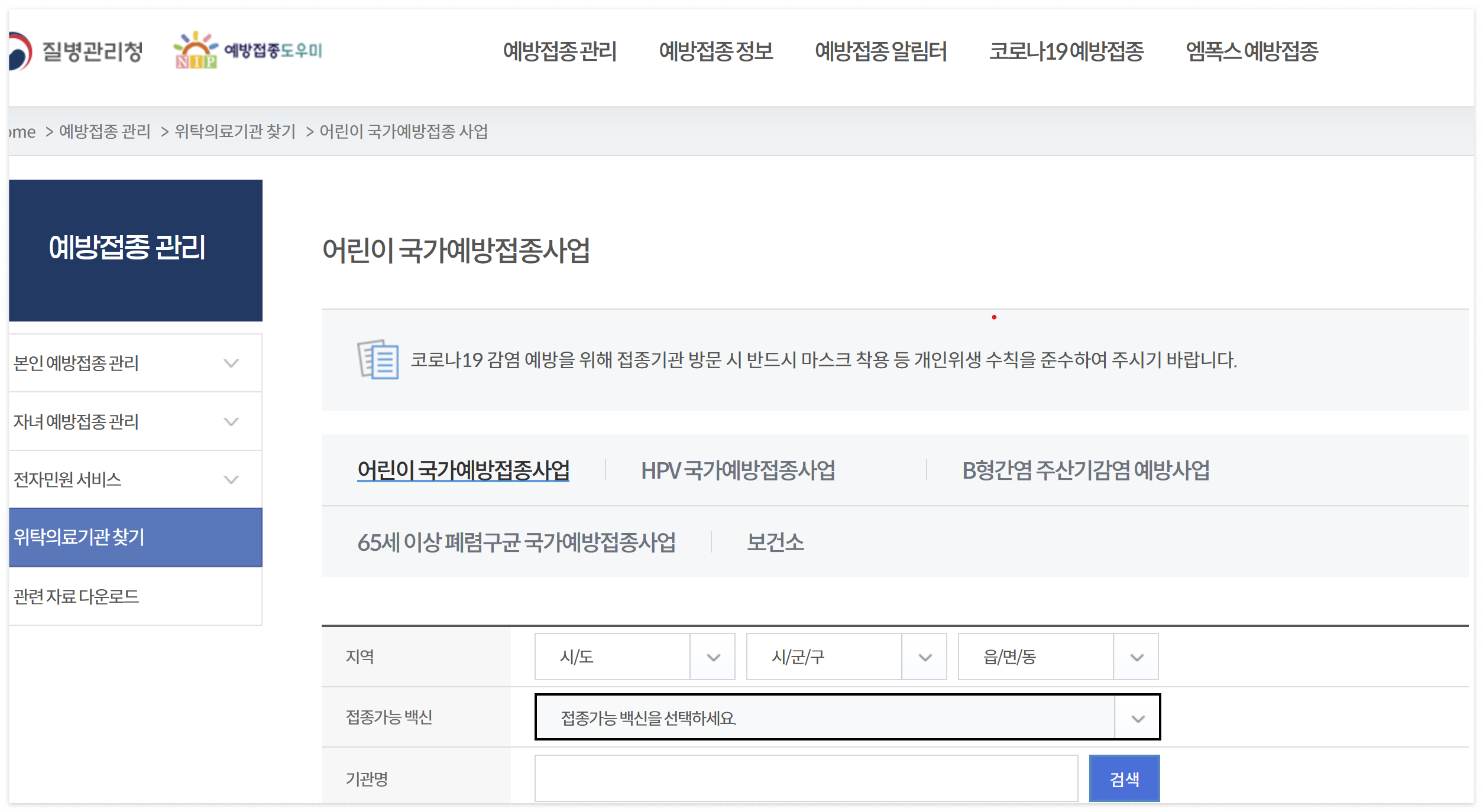Screen dimensions: 1483x812
Task: Click the 예방접종도우미 NIP logo
Action: [x=248, y=51]
